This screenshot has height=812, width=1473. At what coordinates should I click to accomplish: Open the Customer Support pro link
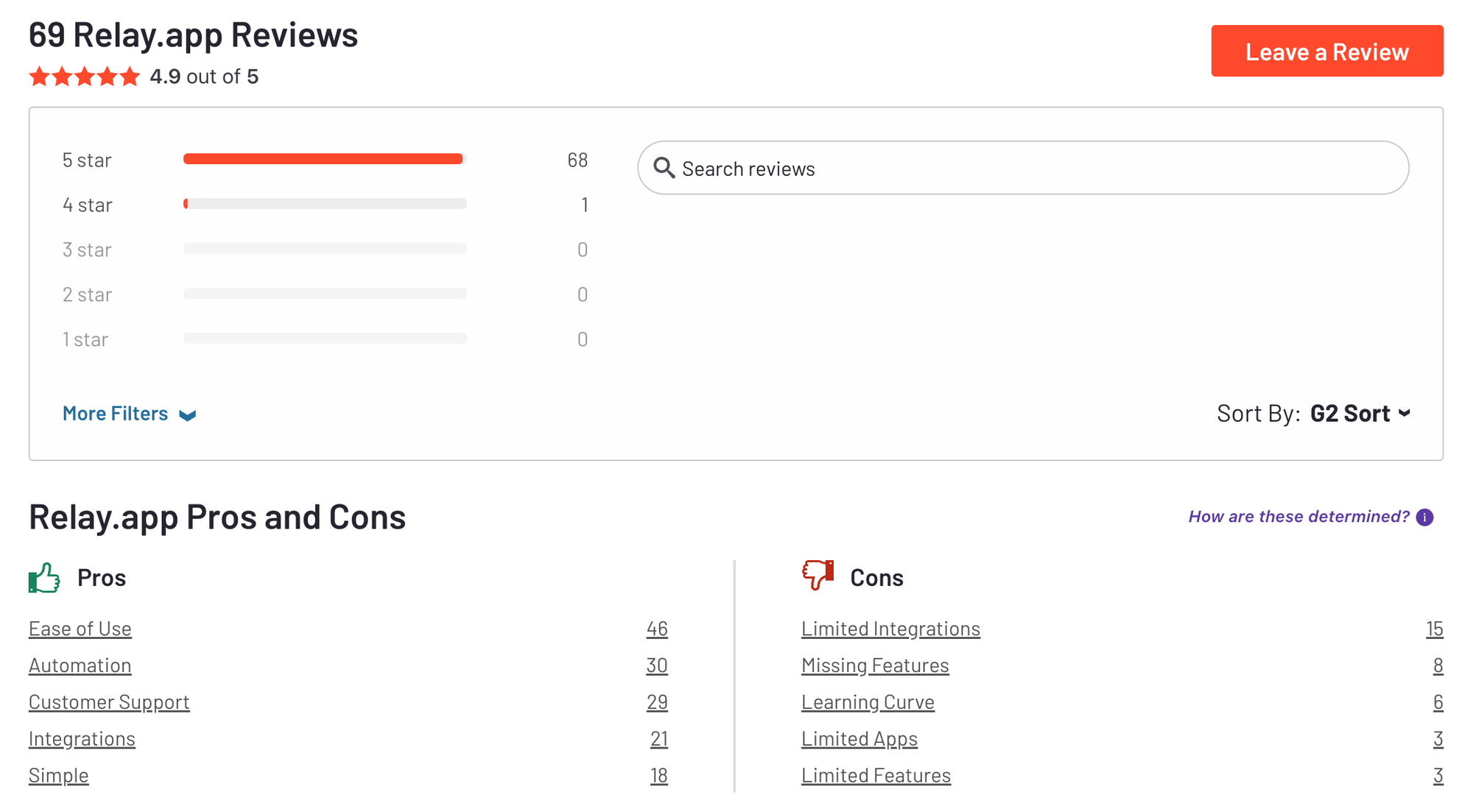coord(109,702)
